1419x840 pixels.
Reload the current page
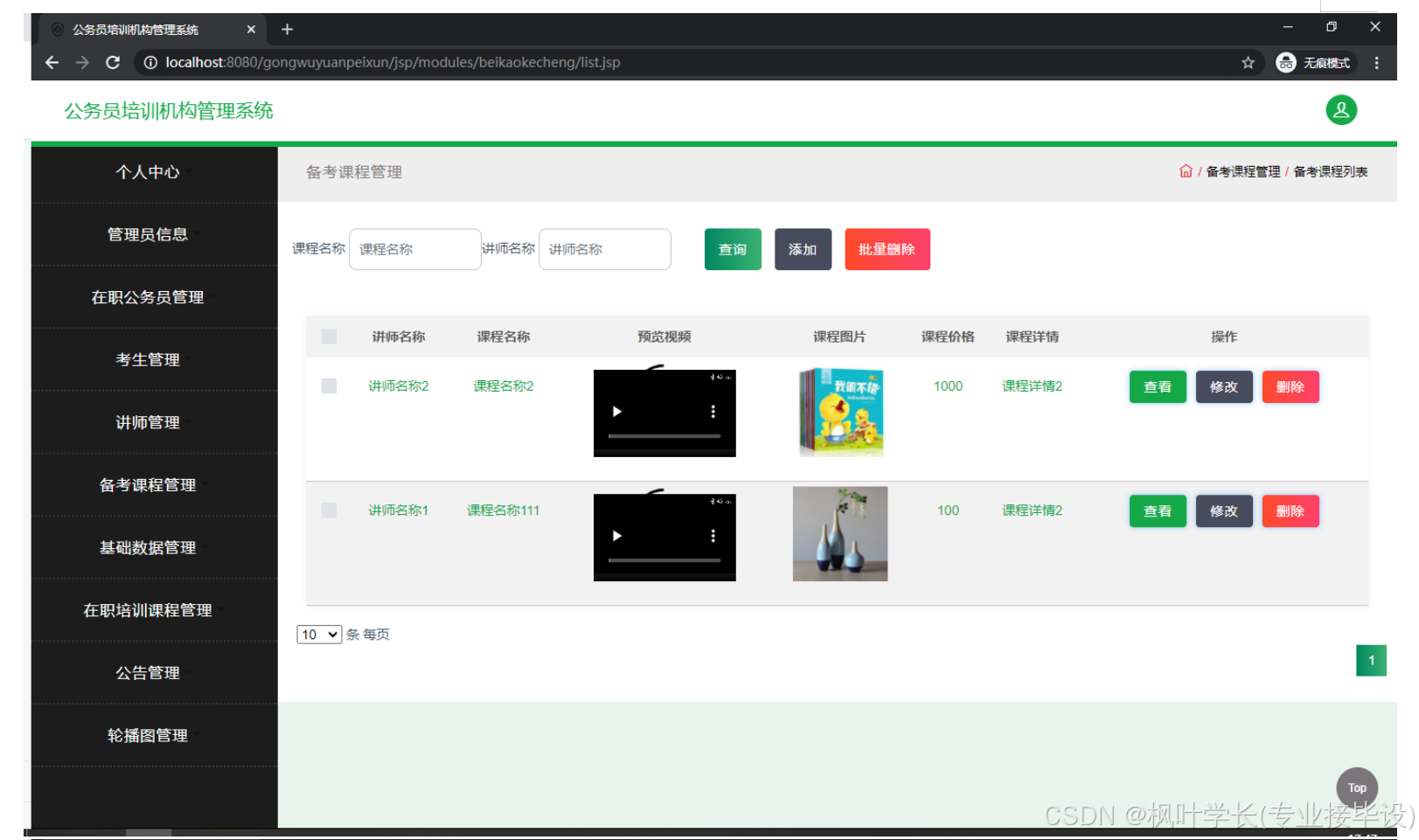tap(113, 63)
